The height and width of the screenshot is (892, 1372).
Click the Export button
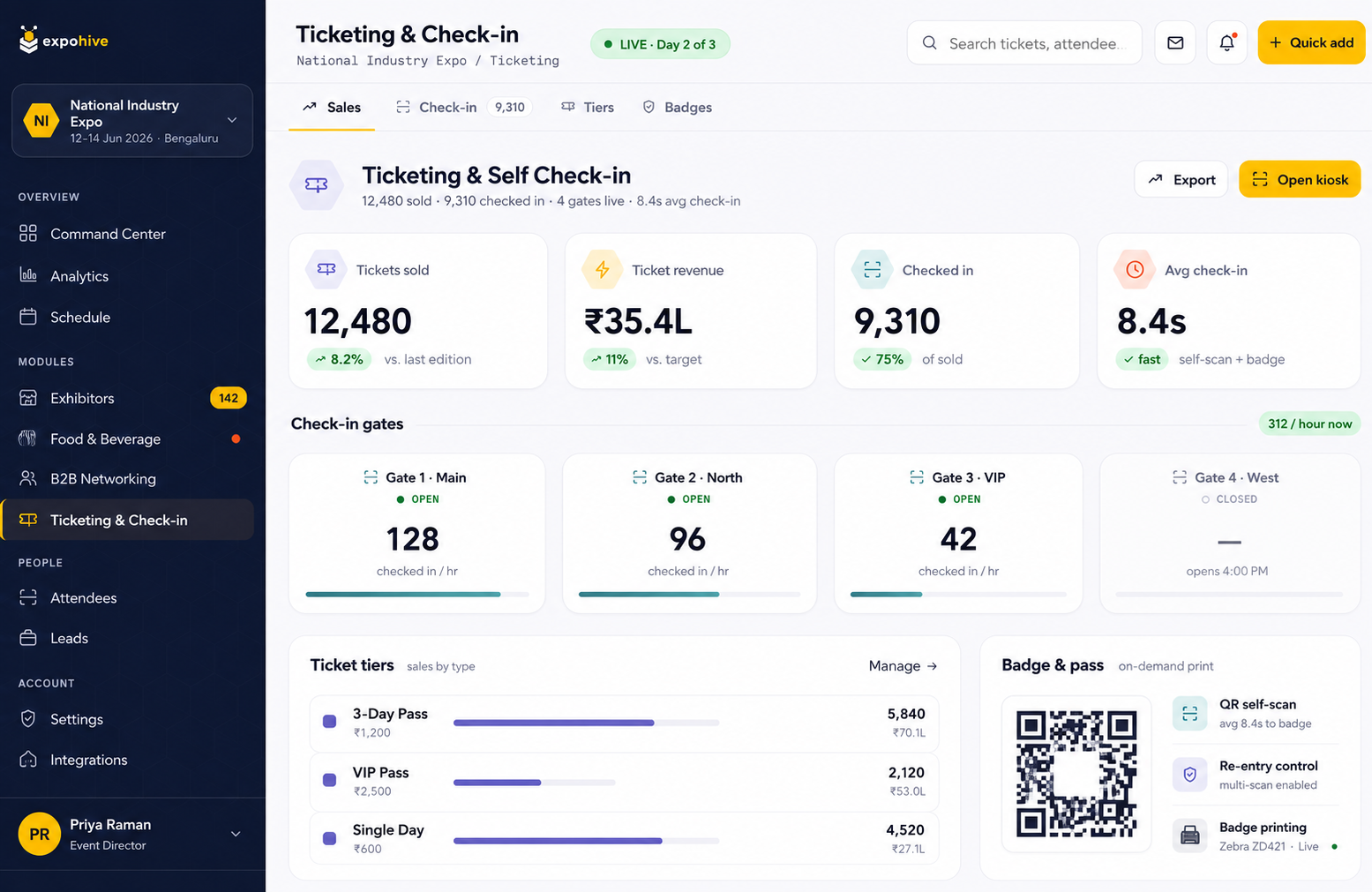(x=1181, y=179)
